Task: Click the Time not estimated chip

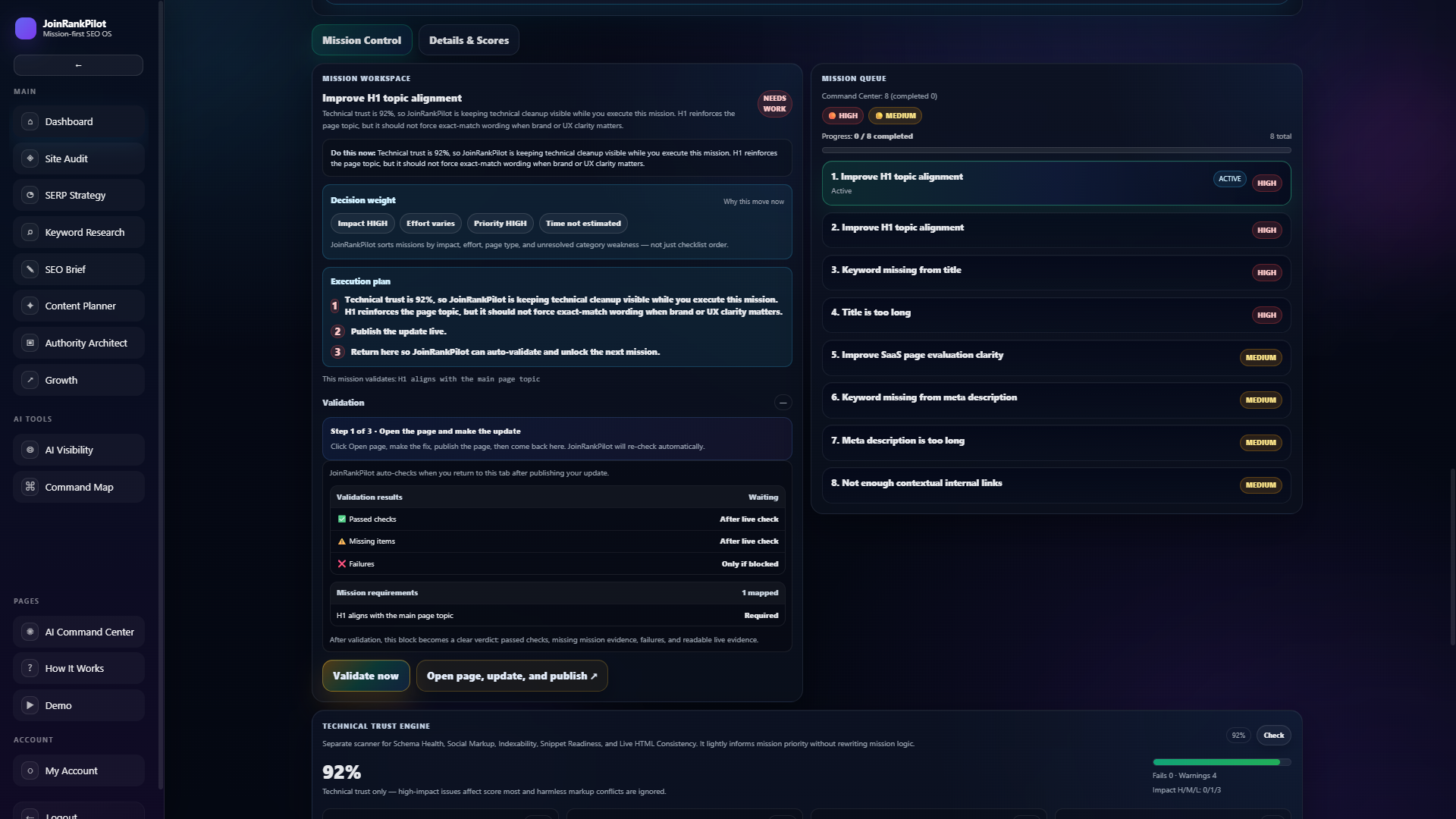Action: click(583, 224)
